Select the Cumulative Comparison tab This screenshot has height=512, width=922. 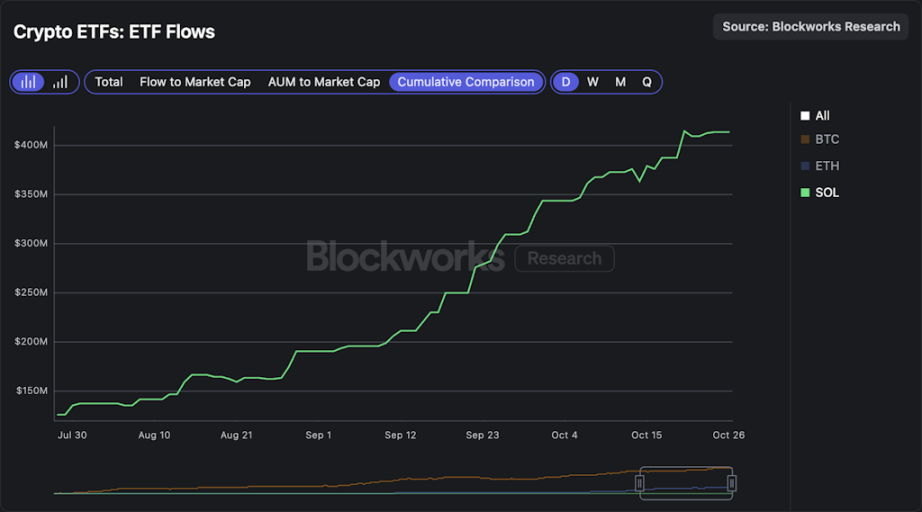(466, 82)
